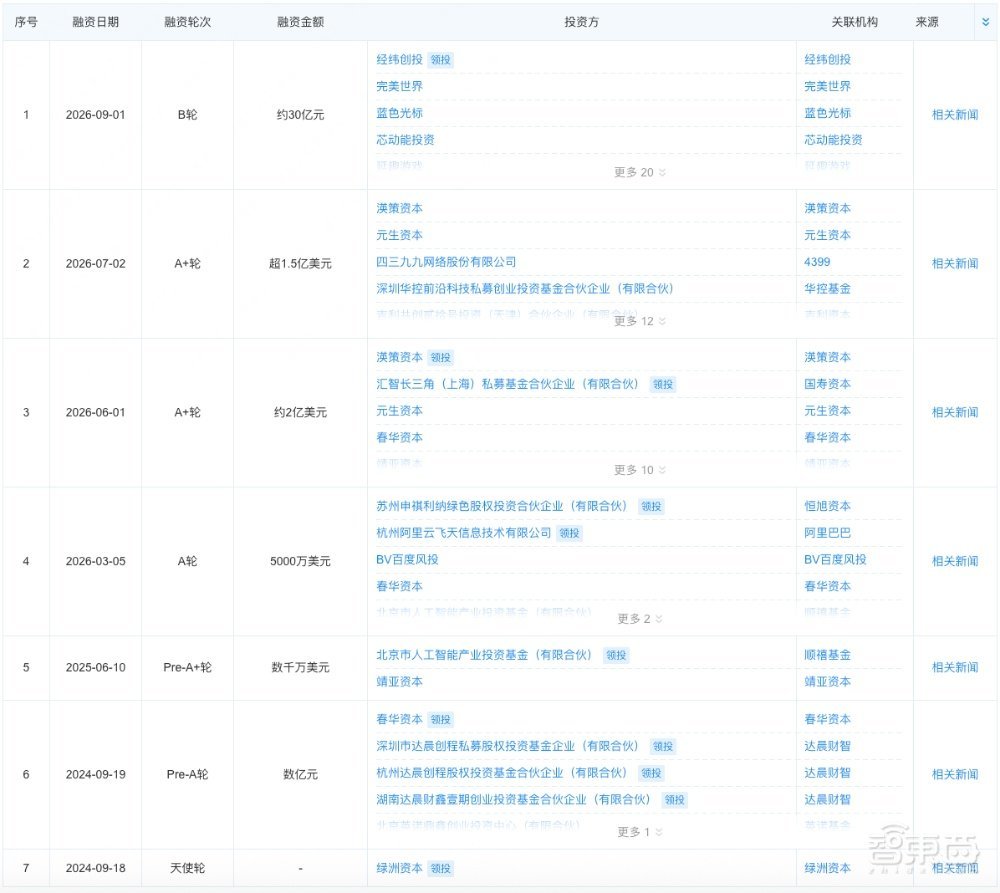Viewport: 1000px width, 893px height.
Task: Open 相关新闻 for the 天使轮 row
Action: (x=955, y=868)
